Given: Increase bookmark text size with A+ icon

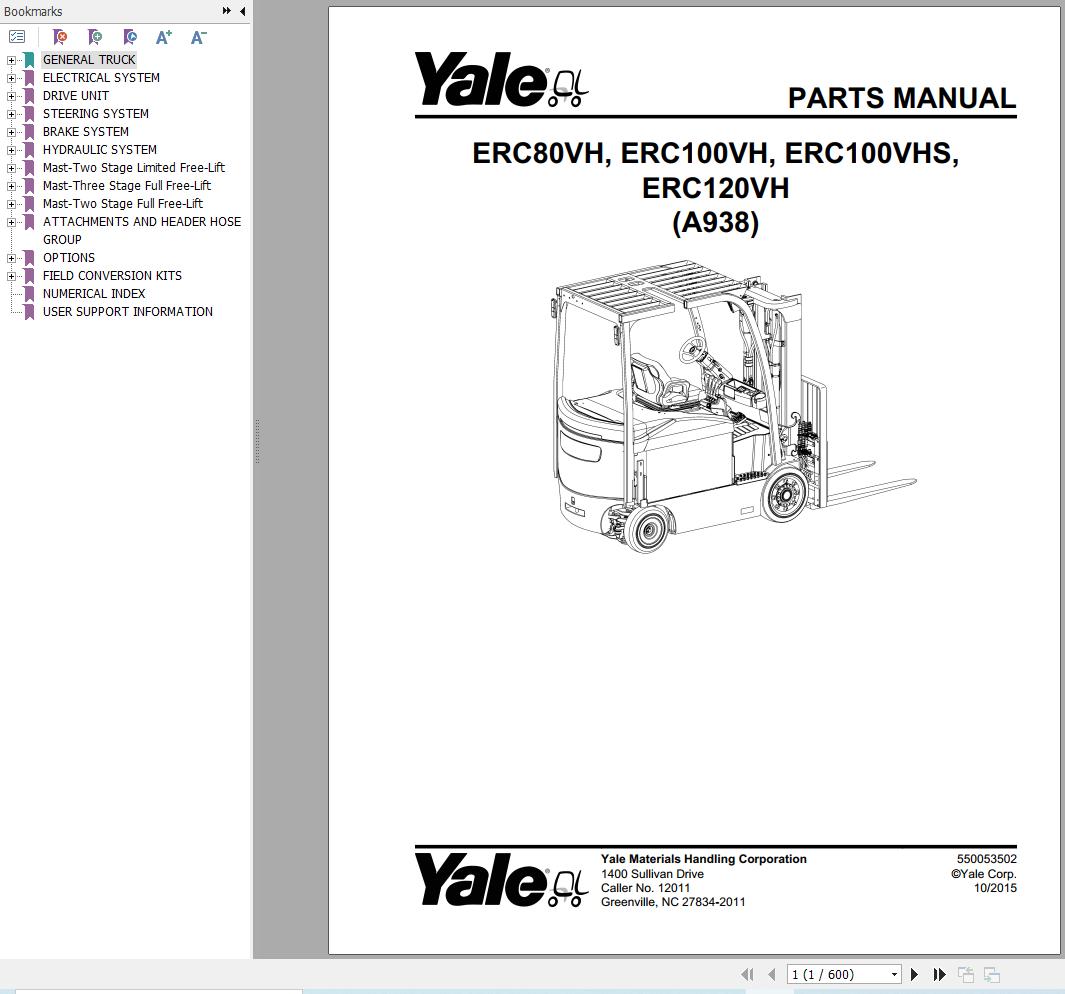Looking at the screenshot, I should [x=163, y=36].
